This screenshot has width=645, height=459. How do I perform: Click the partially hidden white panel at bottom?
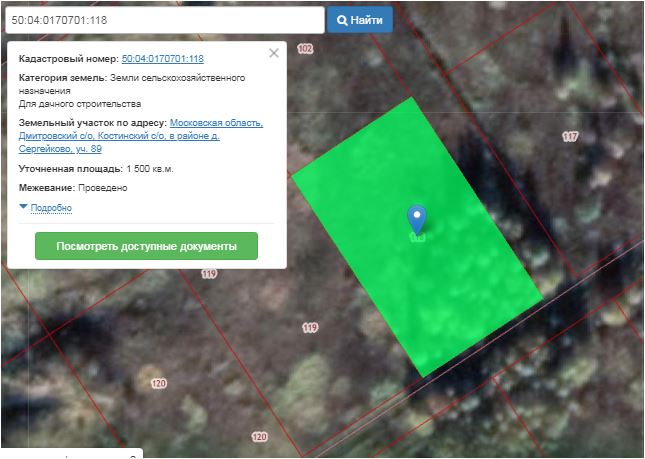pos(72,453)
